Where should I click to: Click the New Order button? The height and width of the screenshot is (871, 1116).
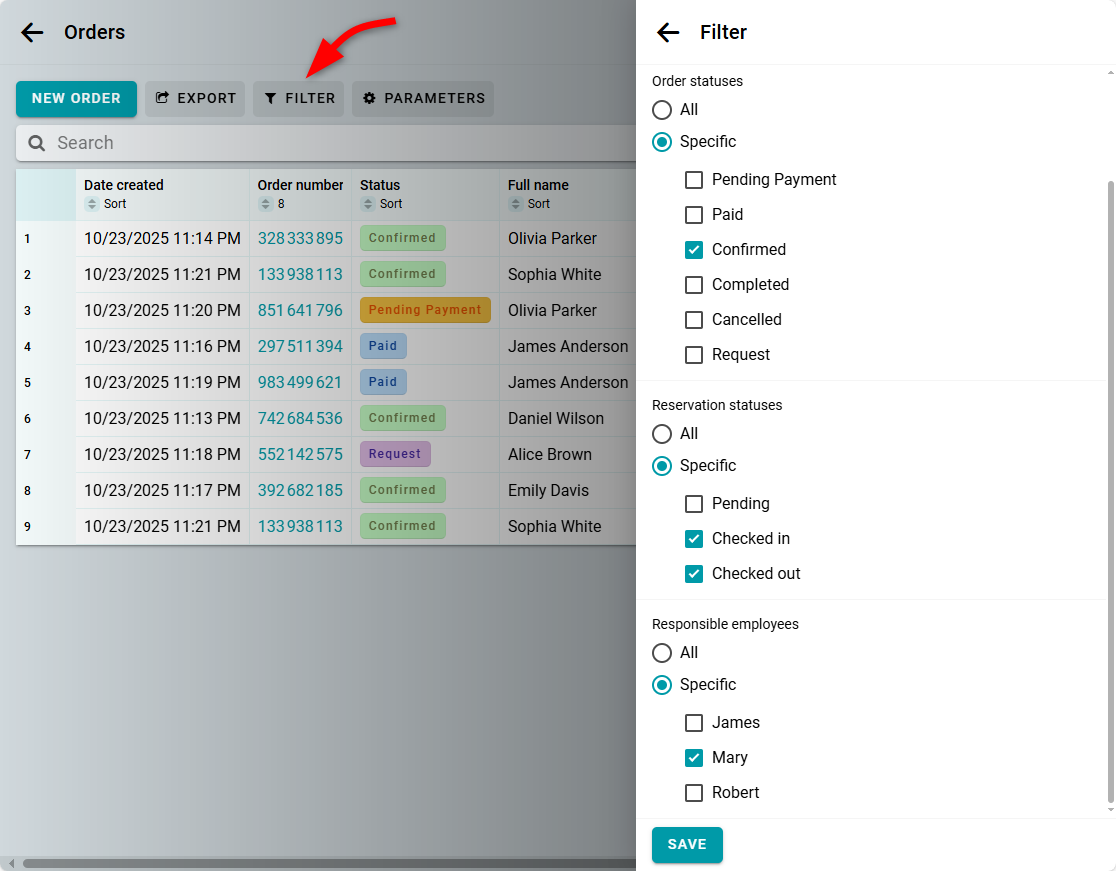coord(76,98)
